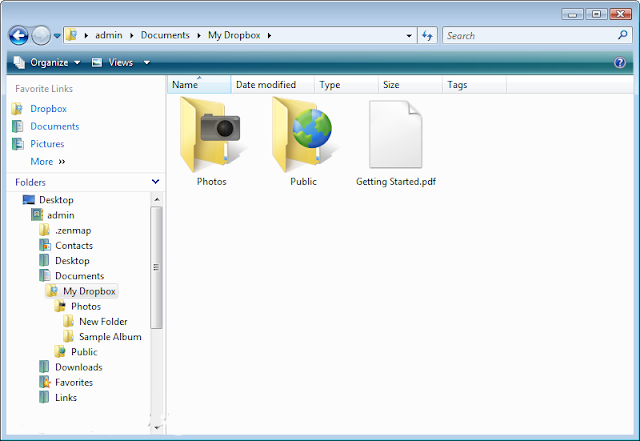Viewport: 640px width, 441px height.
Task: Open the Documents favorite link
Action: click(x=55, y=126)
